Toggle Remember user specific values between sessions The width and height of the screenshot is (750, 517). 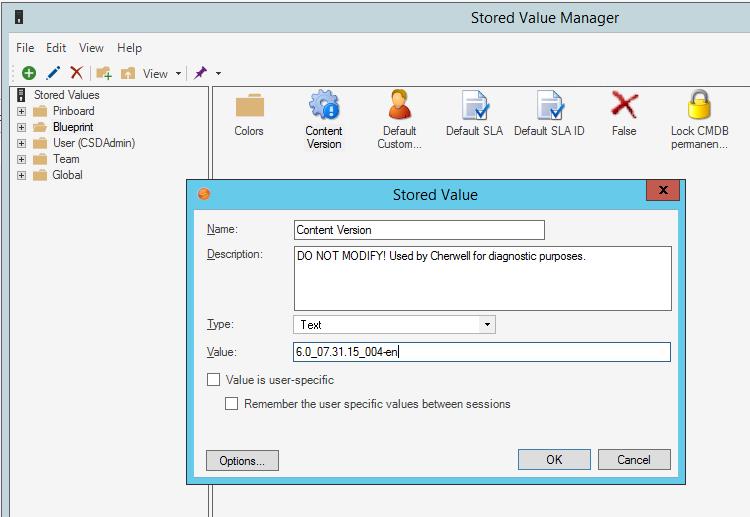point(232,404)
